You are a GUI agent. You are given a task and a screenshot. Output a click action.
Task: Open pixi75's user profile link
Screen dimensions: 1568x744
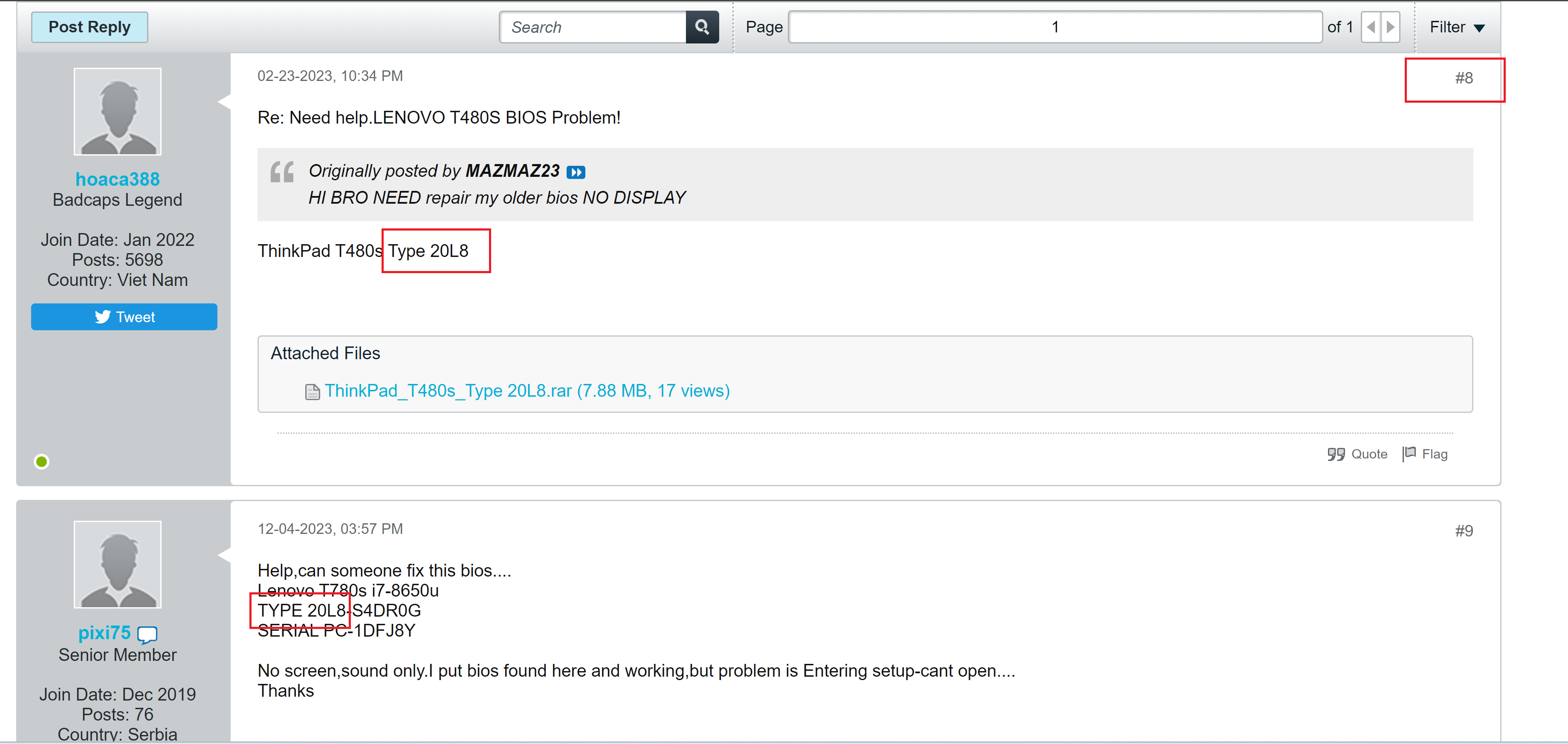pos(104,633)
